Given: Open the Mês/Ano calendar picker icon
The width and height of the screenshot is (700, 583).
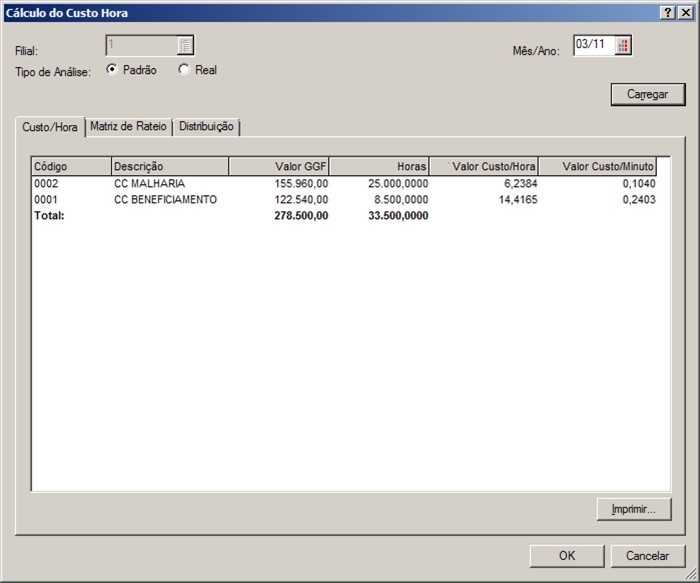Looking at the screenshot, I should point(624,45).
